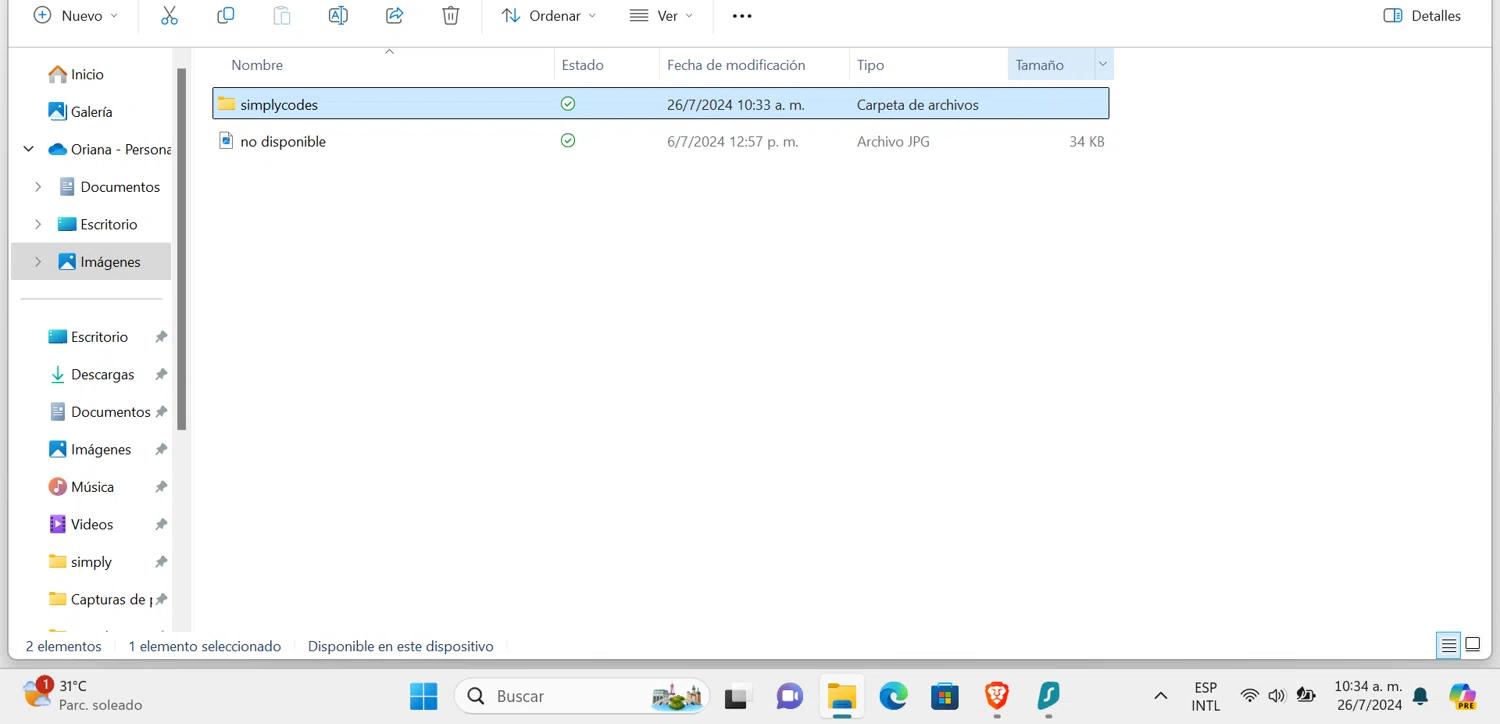Select Descargas in quick access
The image size is (1500, 724).
(102, 374)
